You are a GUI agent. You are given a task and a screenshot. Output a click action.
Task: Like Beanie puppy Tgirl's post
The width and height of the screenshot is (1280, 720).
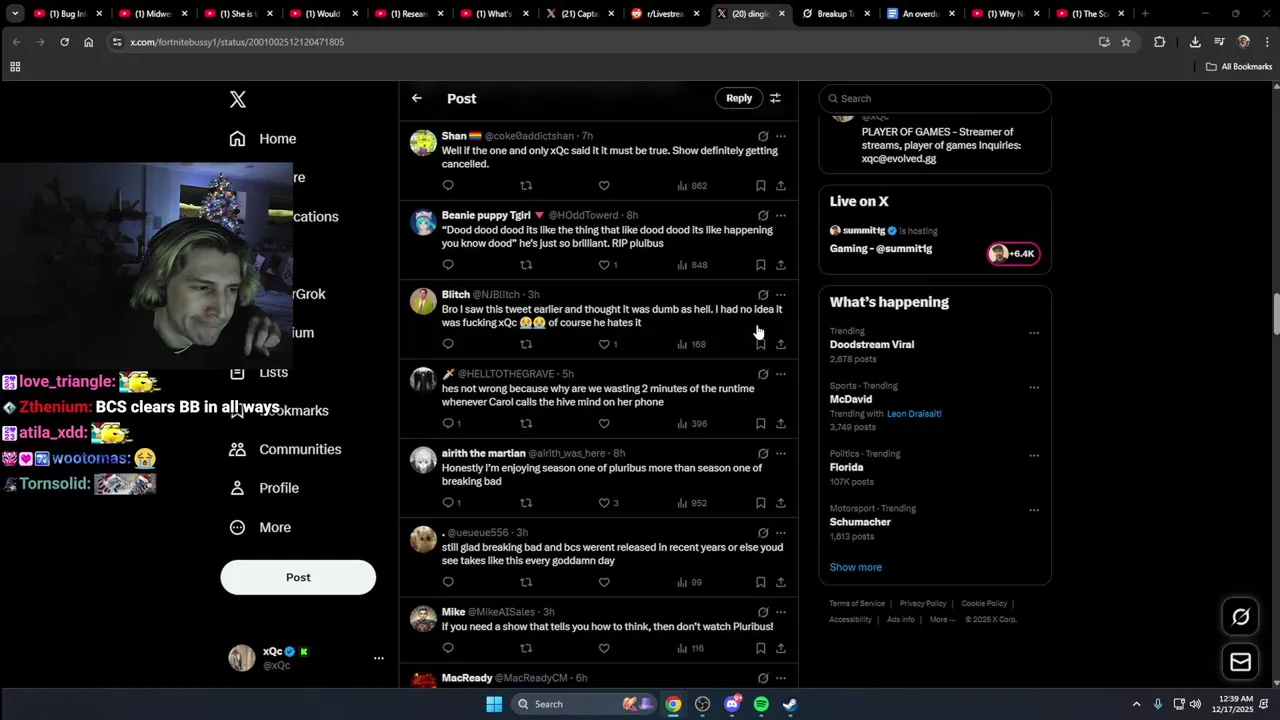point(604,265)
